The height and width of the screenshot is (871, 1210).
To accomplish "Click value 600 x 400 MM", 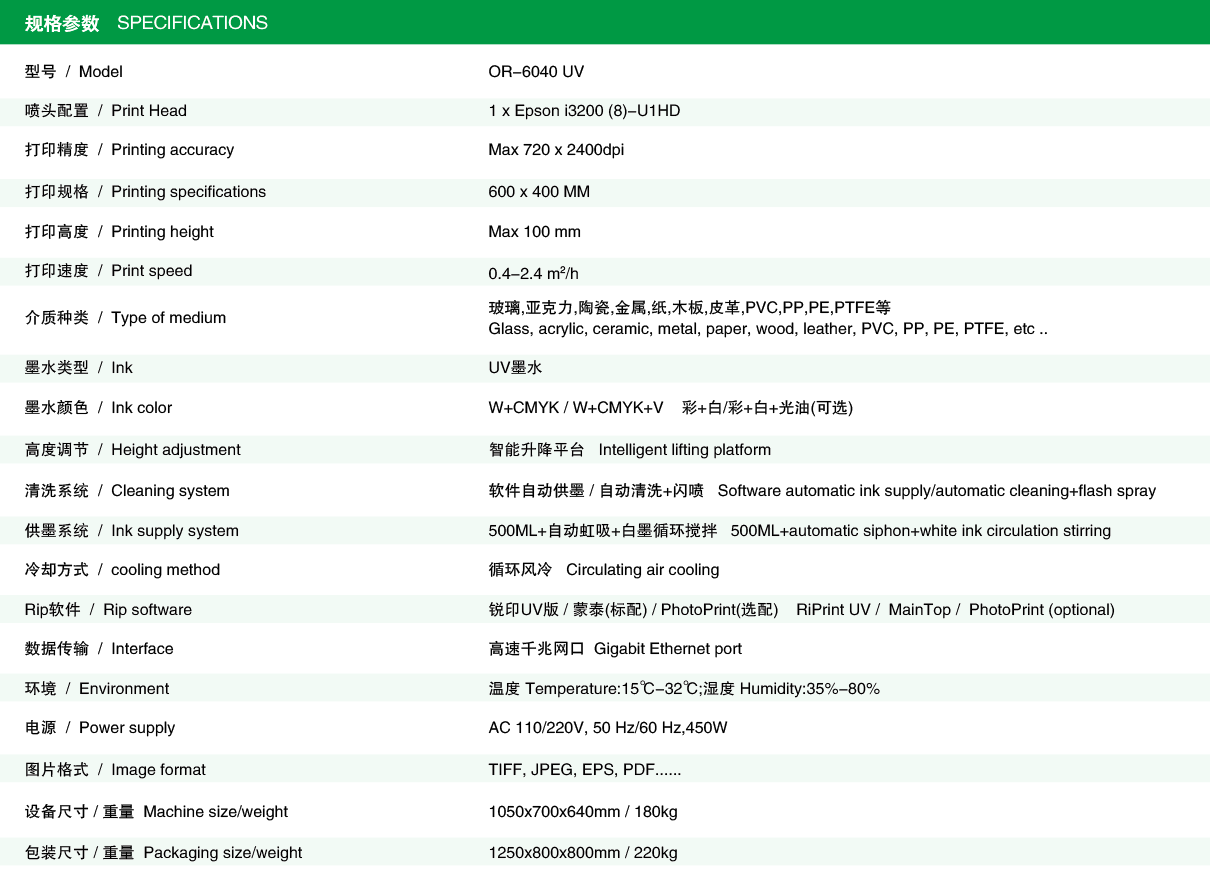I will [539, 192].
